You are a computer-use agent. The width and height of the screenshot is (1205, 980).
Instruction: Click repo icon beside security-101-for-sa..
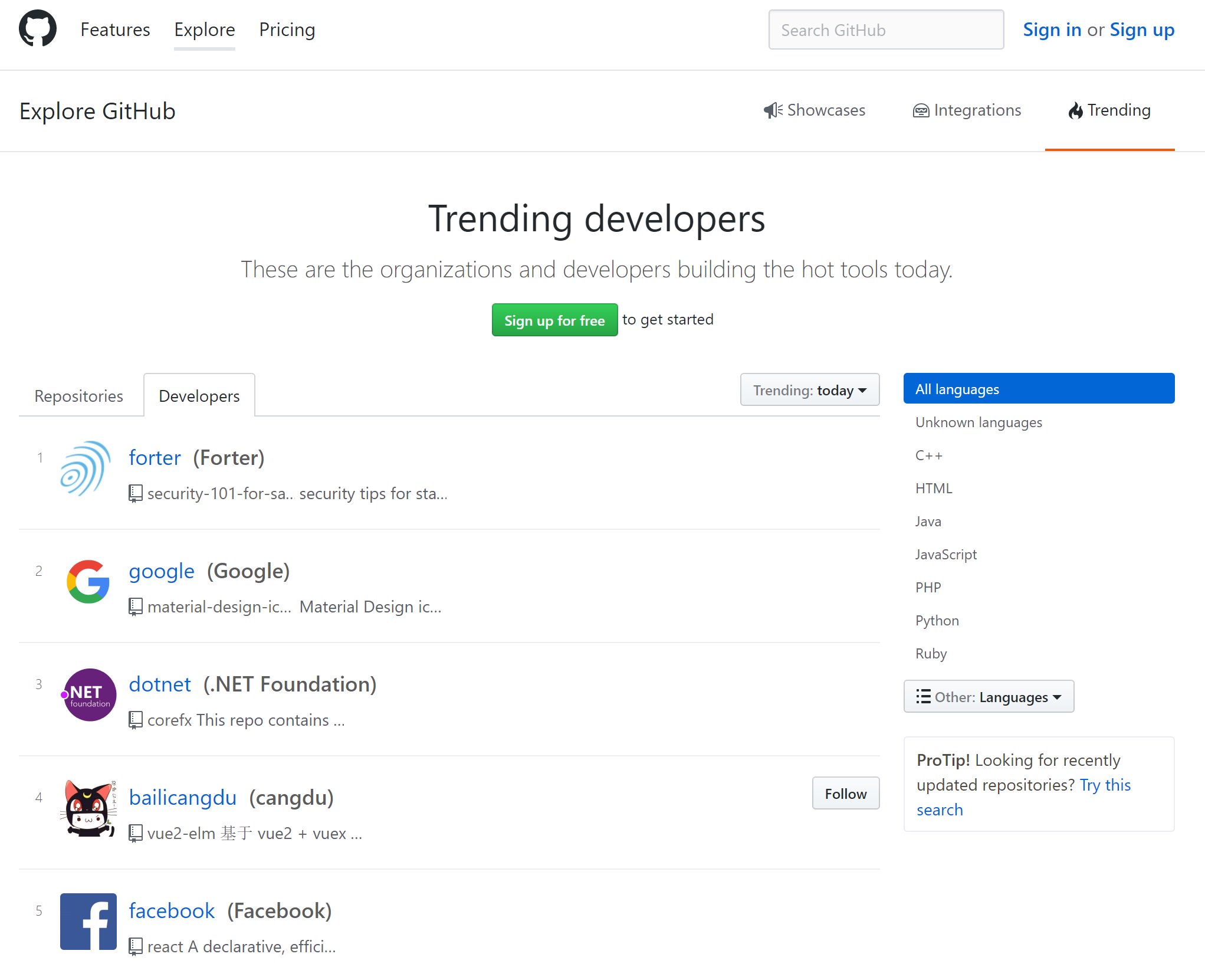(x=136, y=493)
